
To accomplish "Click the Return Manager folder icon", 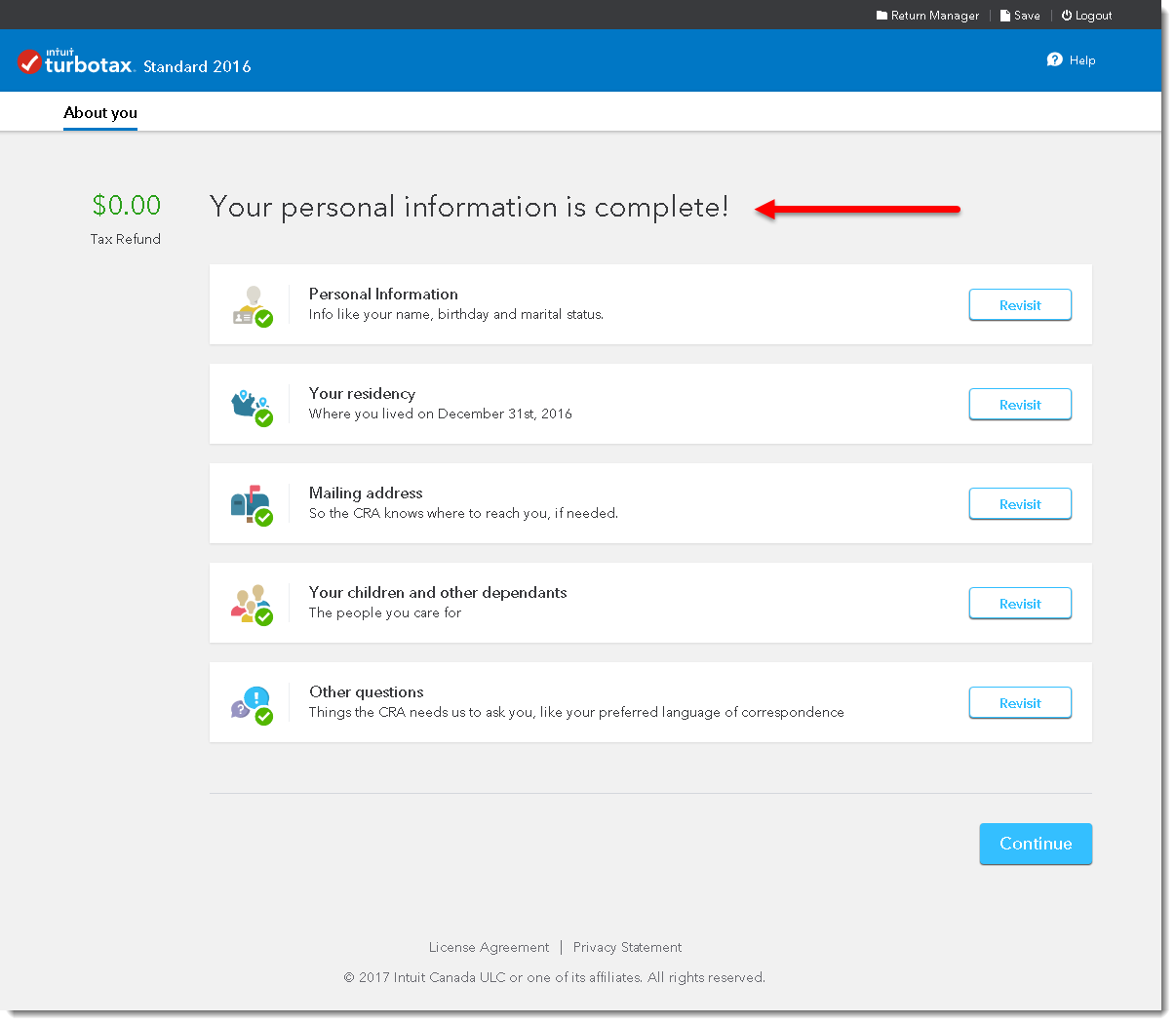I will pyautogui.click(x=882, y=16).
